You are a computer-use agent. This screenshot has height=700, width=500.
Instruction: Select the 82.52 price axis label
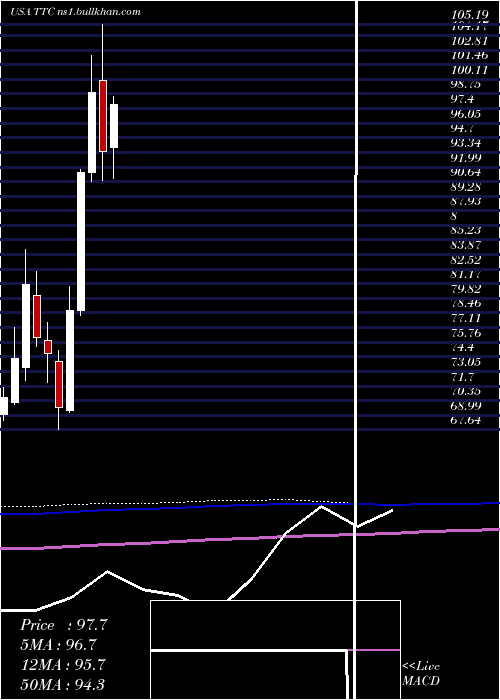point(466,259)
